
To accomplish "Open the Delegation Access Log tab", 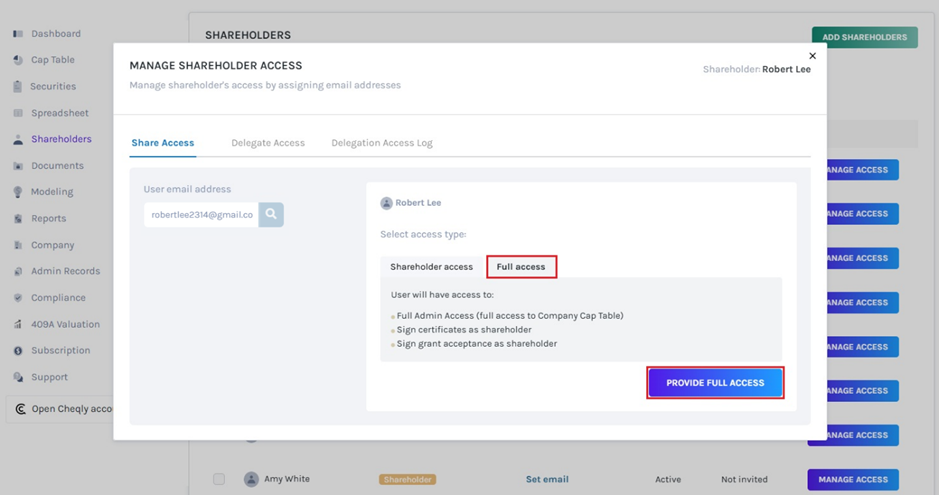I will click(382, 142).
